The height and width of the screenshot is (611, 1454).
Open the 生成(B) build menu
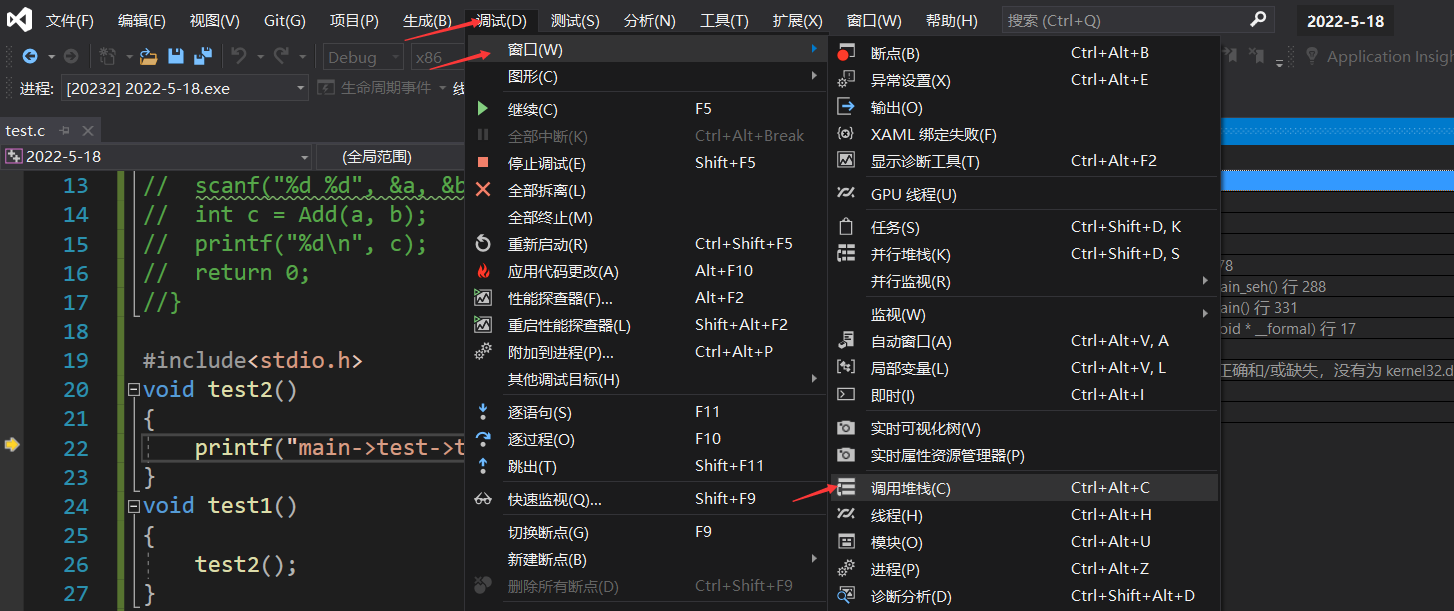(x=427, y=20)
